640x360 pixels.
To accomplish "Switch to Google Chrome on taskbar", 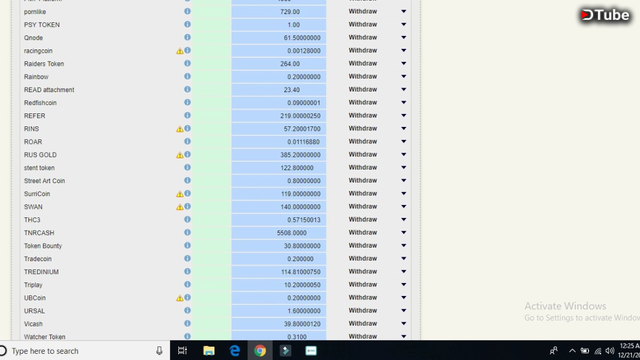I will point(260,351).
